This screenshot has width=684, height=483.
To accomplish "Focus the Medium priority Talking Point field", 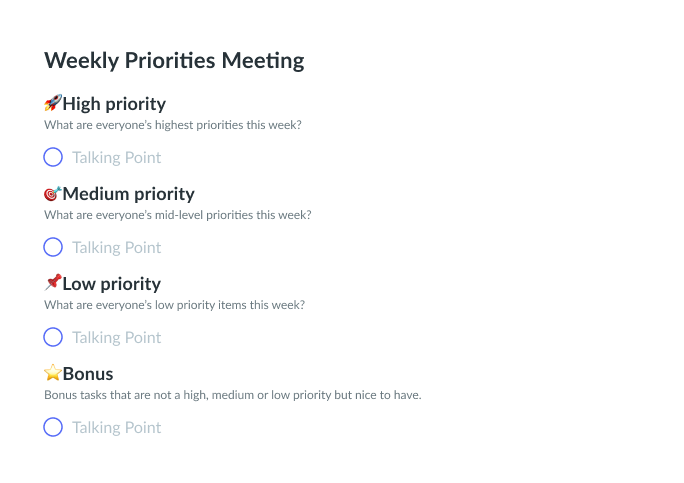I will coord(116,247).
